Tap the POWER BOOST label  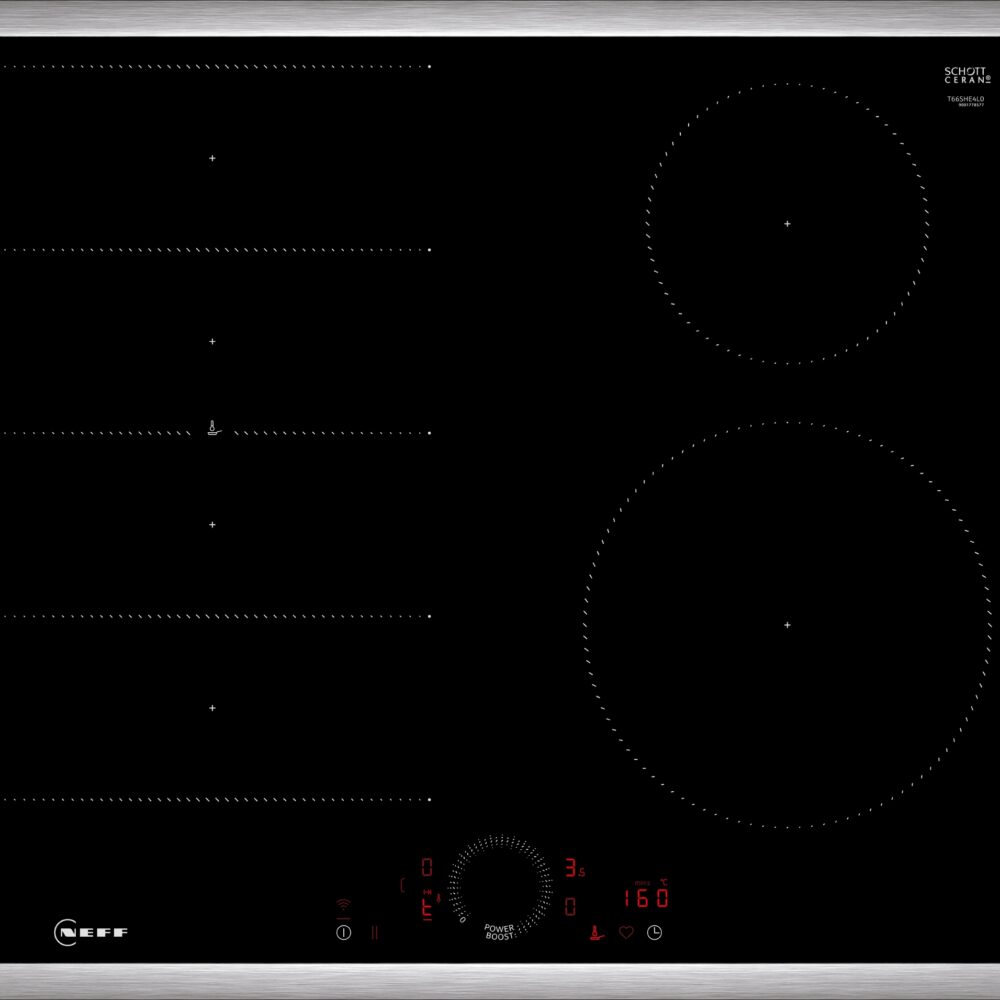point(499,932)
